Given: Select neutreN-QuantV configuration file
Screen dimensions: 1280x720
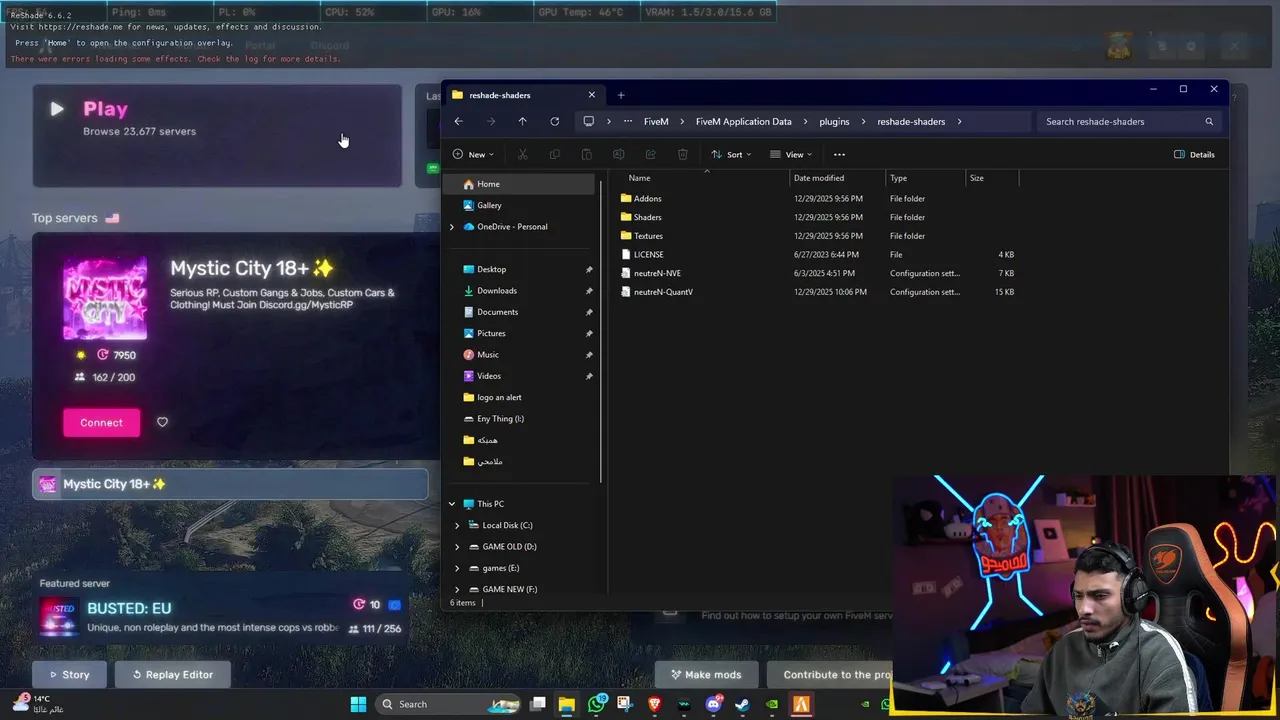Looking at the screenshot, I should 663,292.
